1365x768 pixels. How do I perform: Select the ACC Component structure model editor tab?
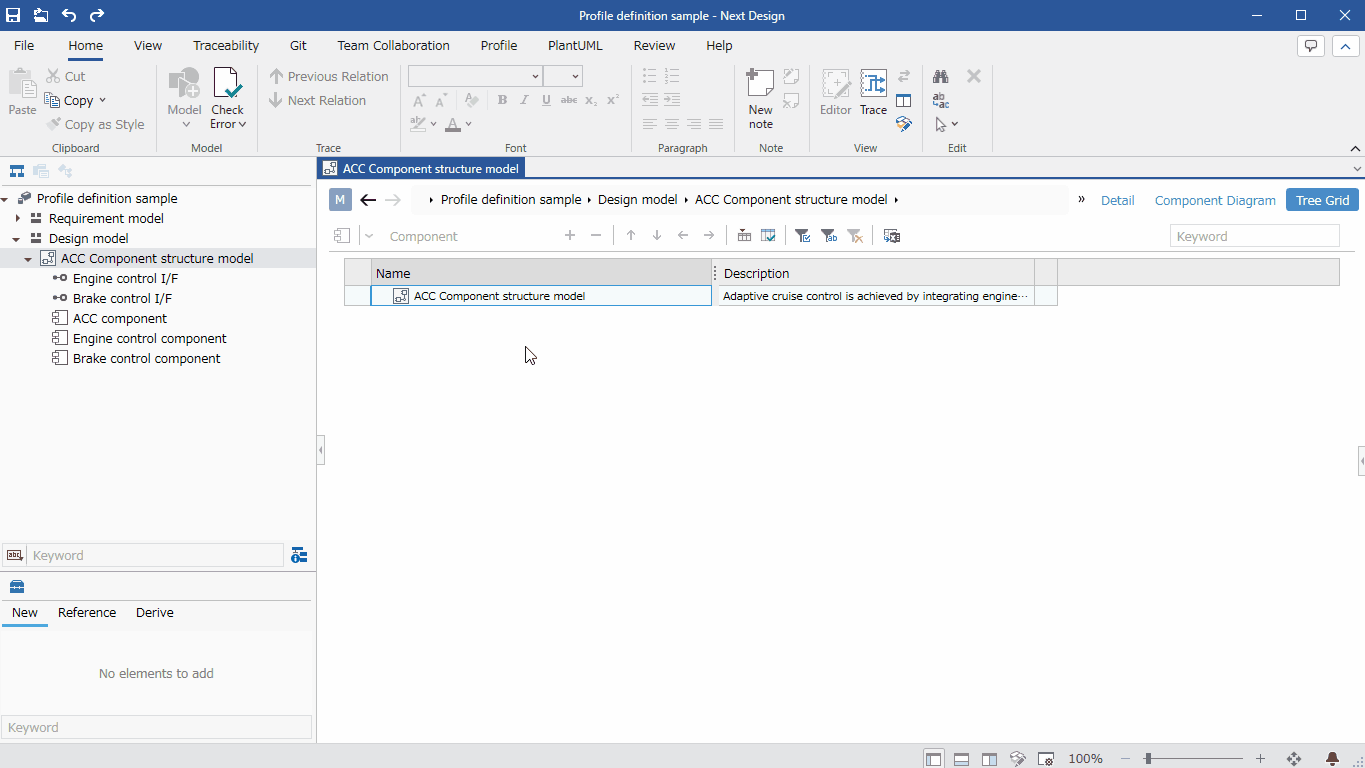pos(420,168)
